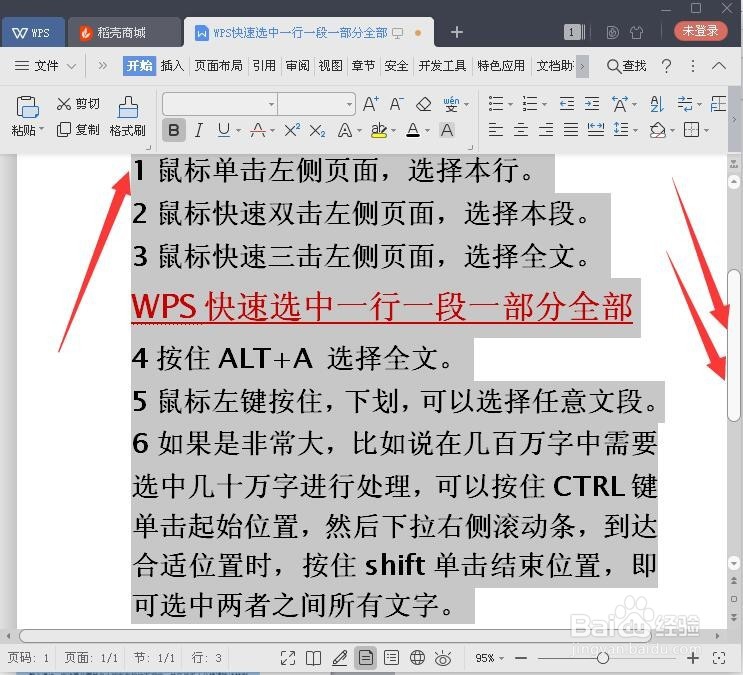Click the Copy (复制) button
This screenshot has width=743, height=675.
coord(78,129)
